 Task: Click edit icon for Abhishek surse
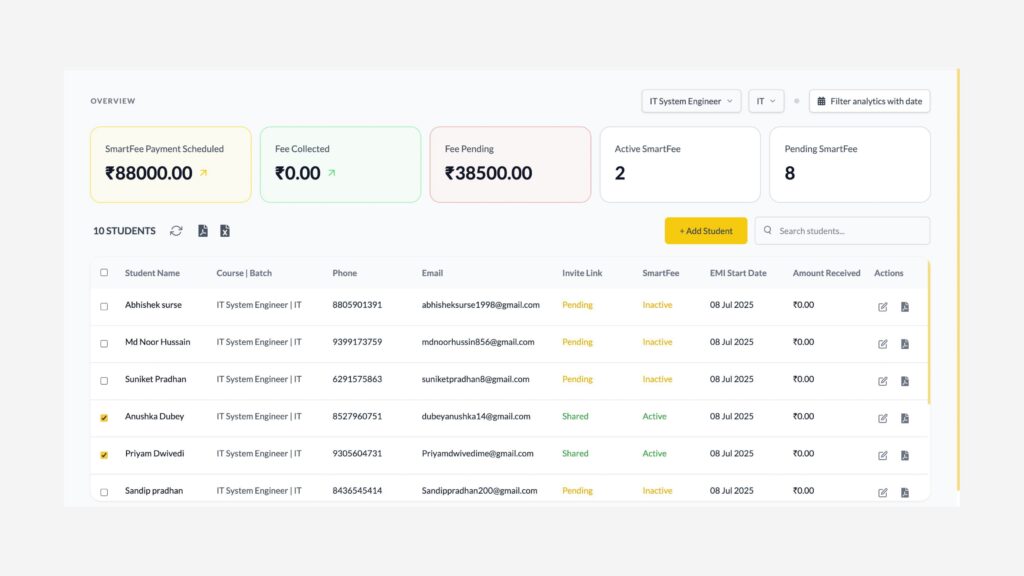pyautogui.click(x=883, y=306)
